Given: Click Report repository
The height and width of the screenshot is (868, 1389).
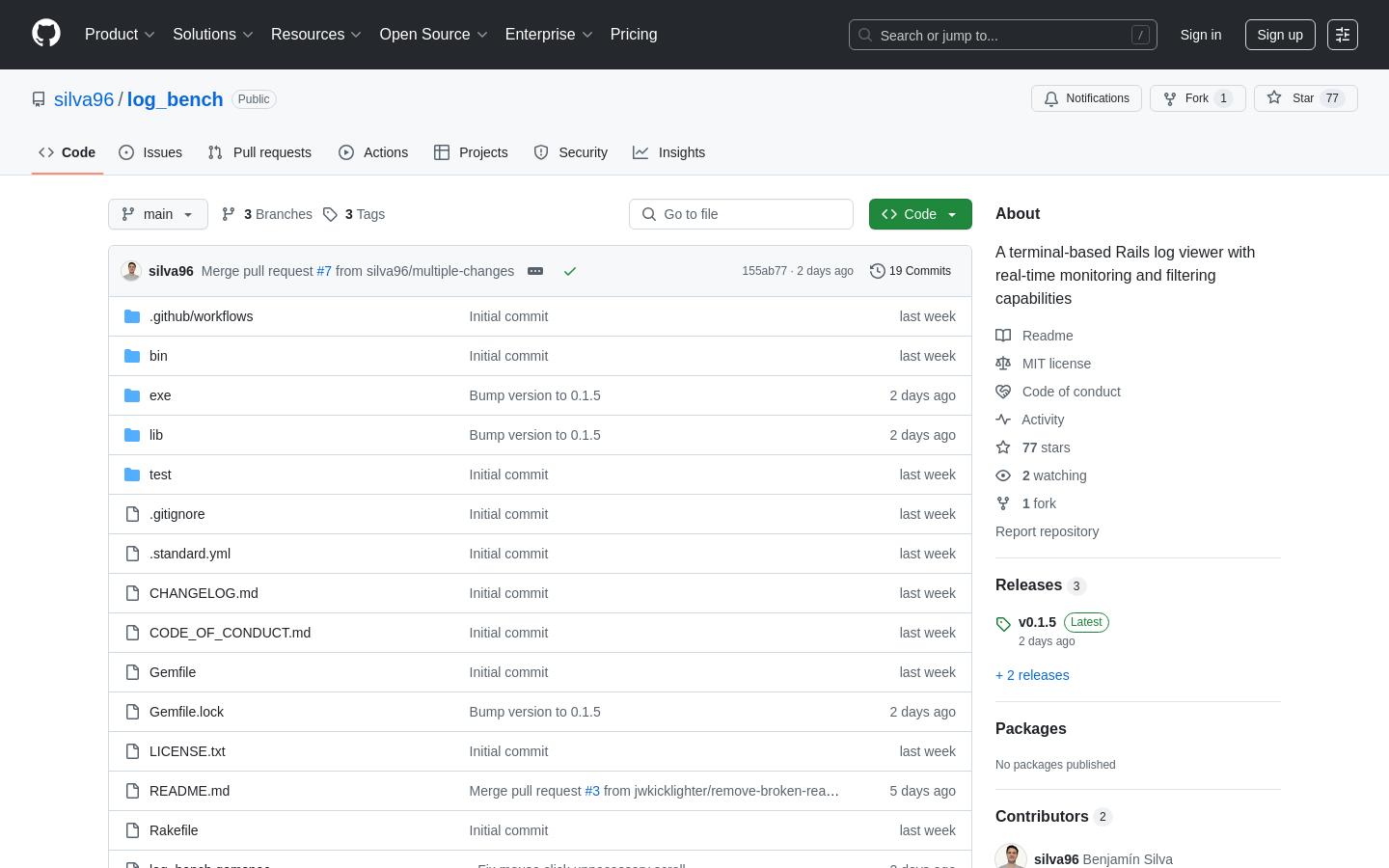Looking at the screenshot, I should (x=1047, y=531).
